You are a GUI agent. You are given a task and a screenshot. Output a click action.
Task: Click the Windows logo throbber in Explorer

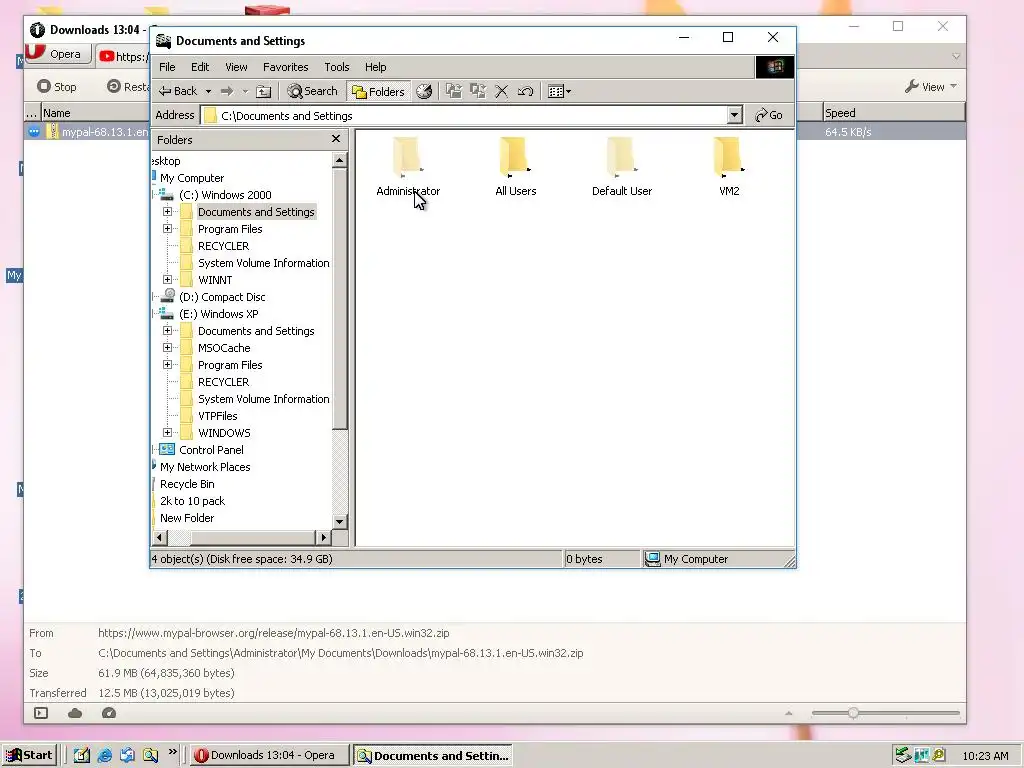[775, 67]
